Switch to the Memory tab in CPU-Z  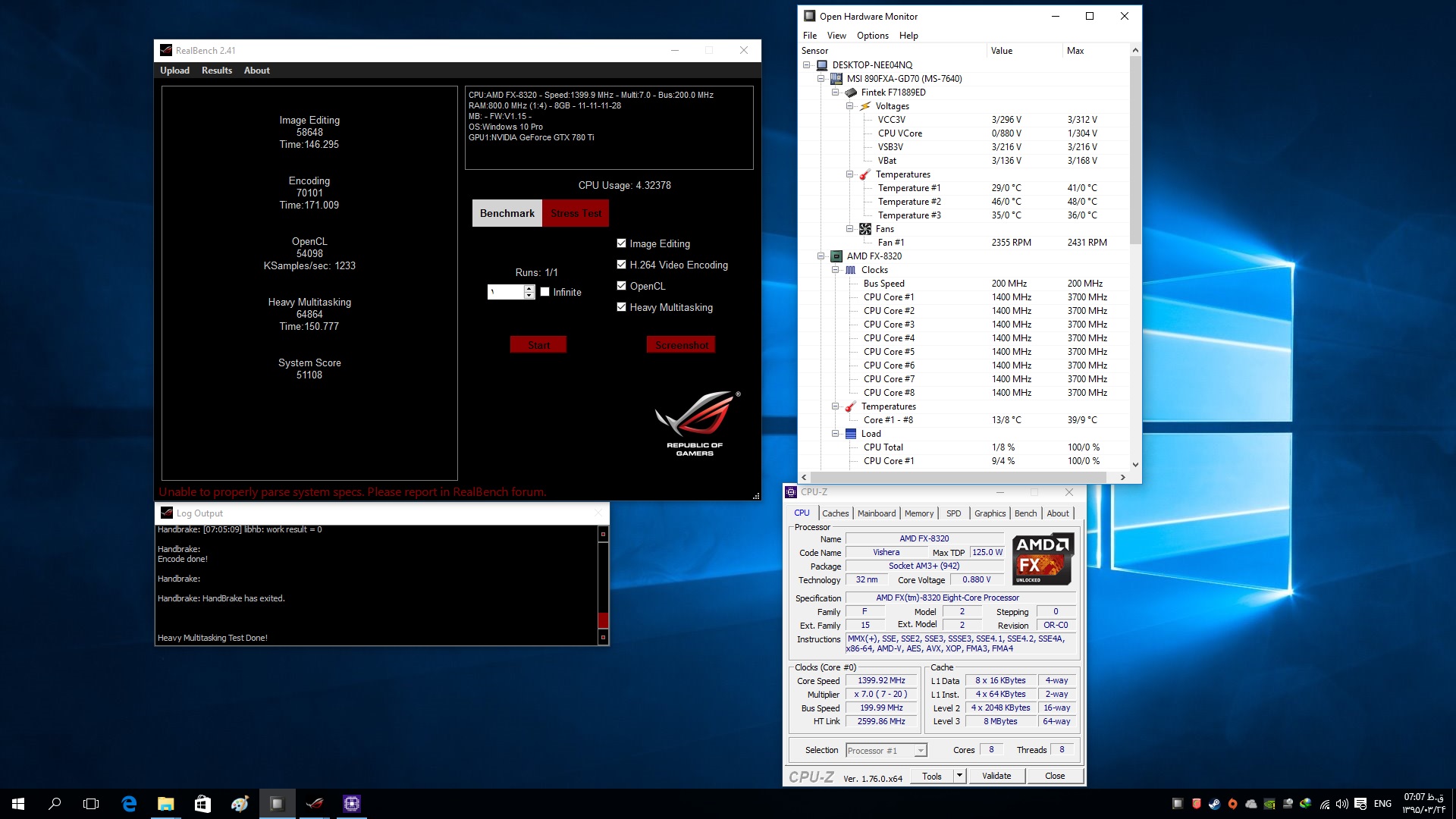point(919,513)
